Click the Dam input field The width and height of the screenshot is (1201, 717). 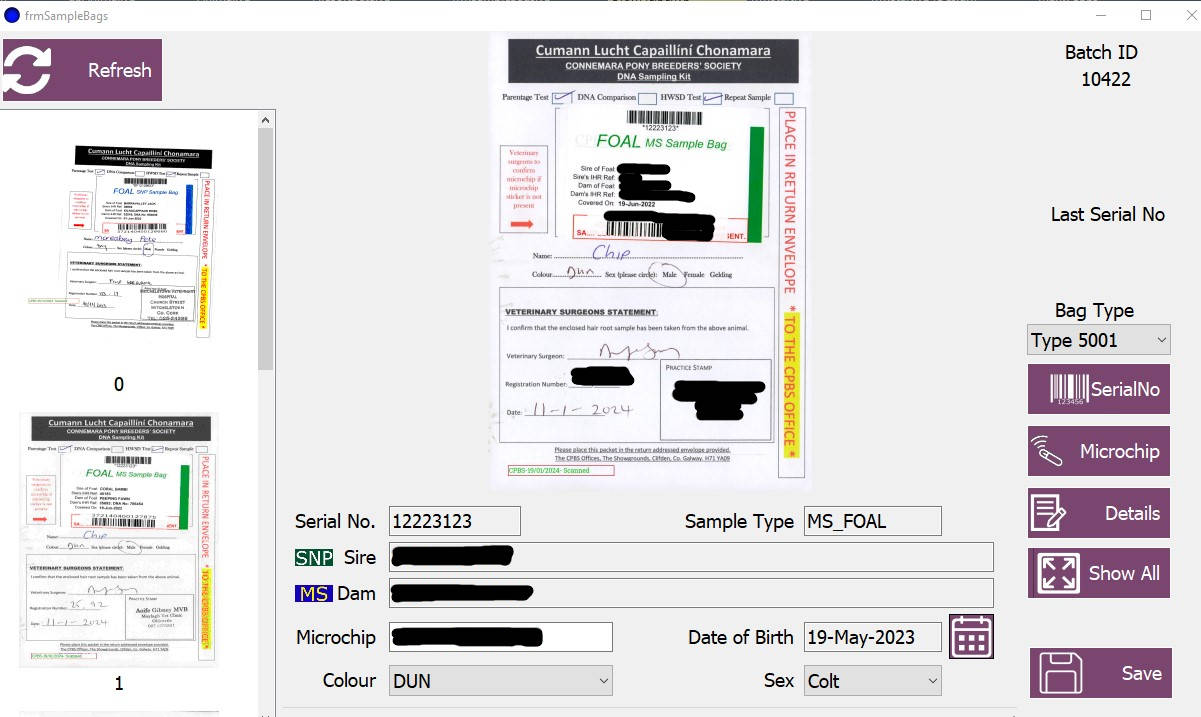pyautogui.click(x=691, y=593)
